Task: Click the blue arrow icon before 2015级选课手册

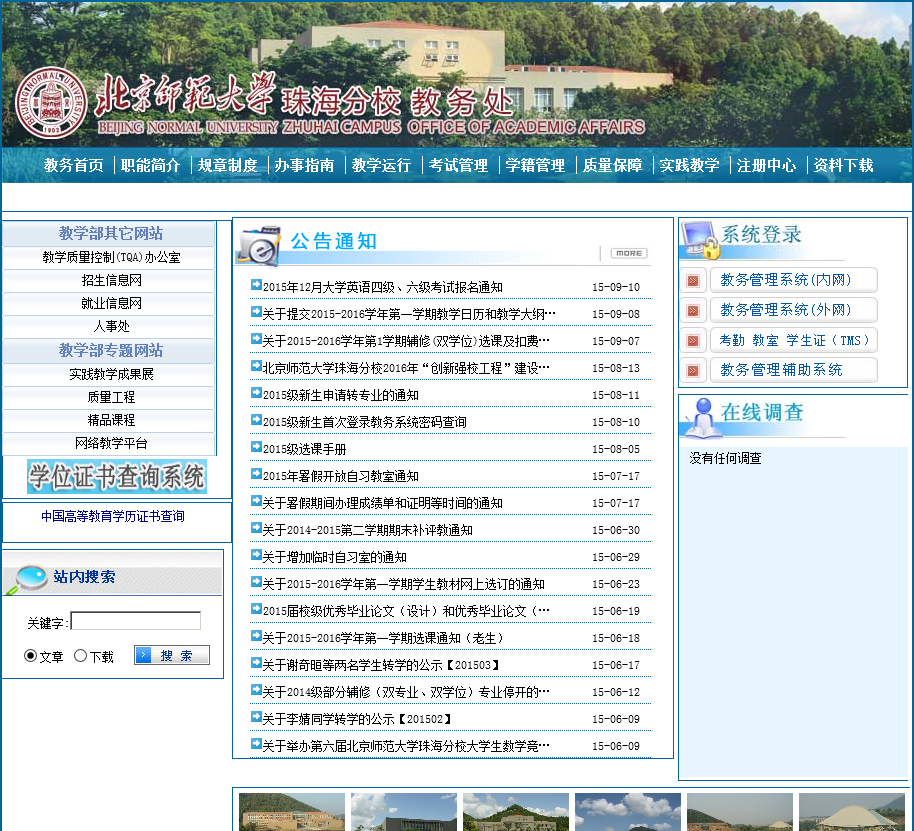Action: tap(256, 448)
